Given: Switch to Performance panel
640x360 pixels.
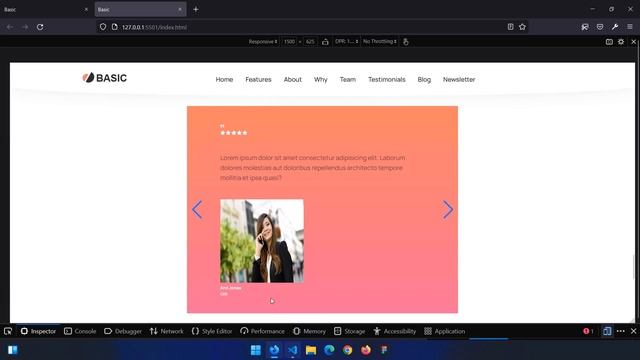Looking at the screenshot, I should click(x=262, y=331).
